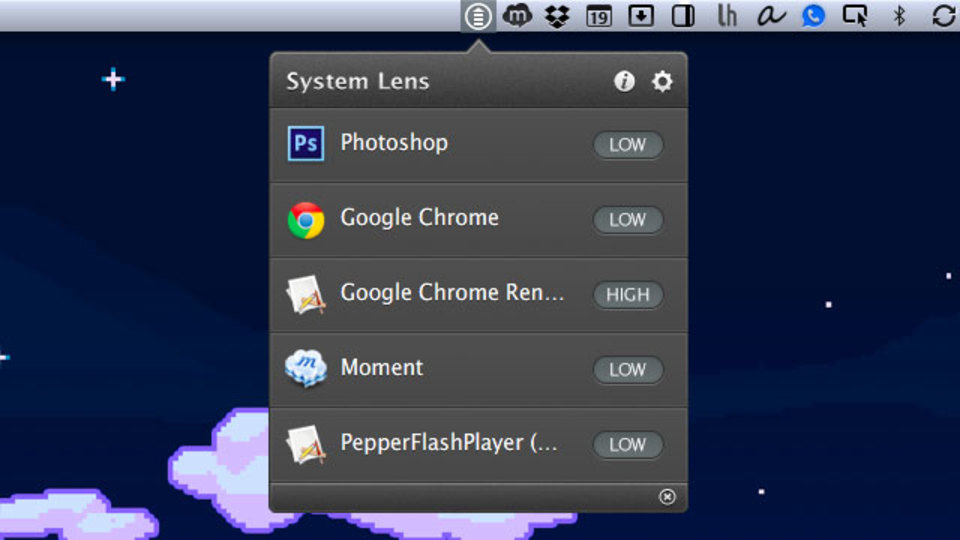The height and width of the screenshot is (540, 960).
Task: Open System Lens settings gear
Action: 662,81
